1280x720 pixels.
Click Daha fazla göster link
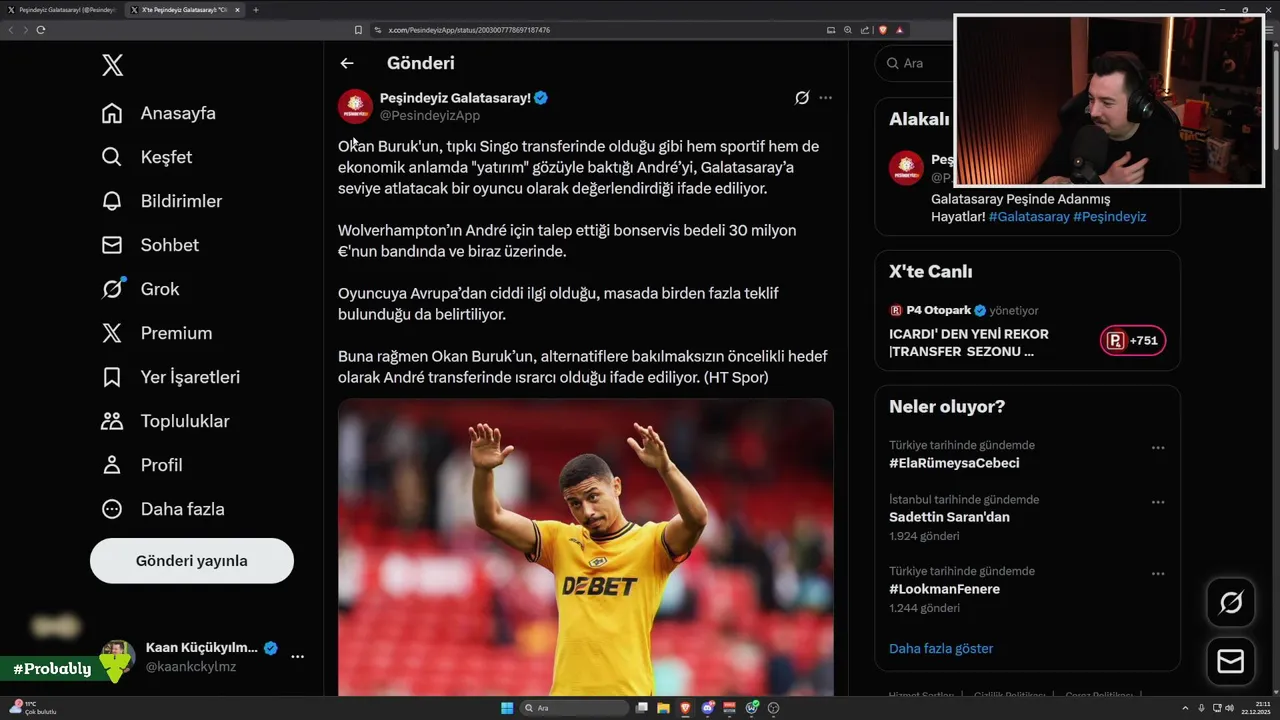tap(941, 648)
